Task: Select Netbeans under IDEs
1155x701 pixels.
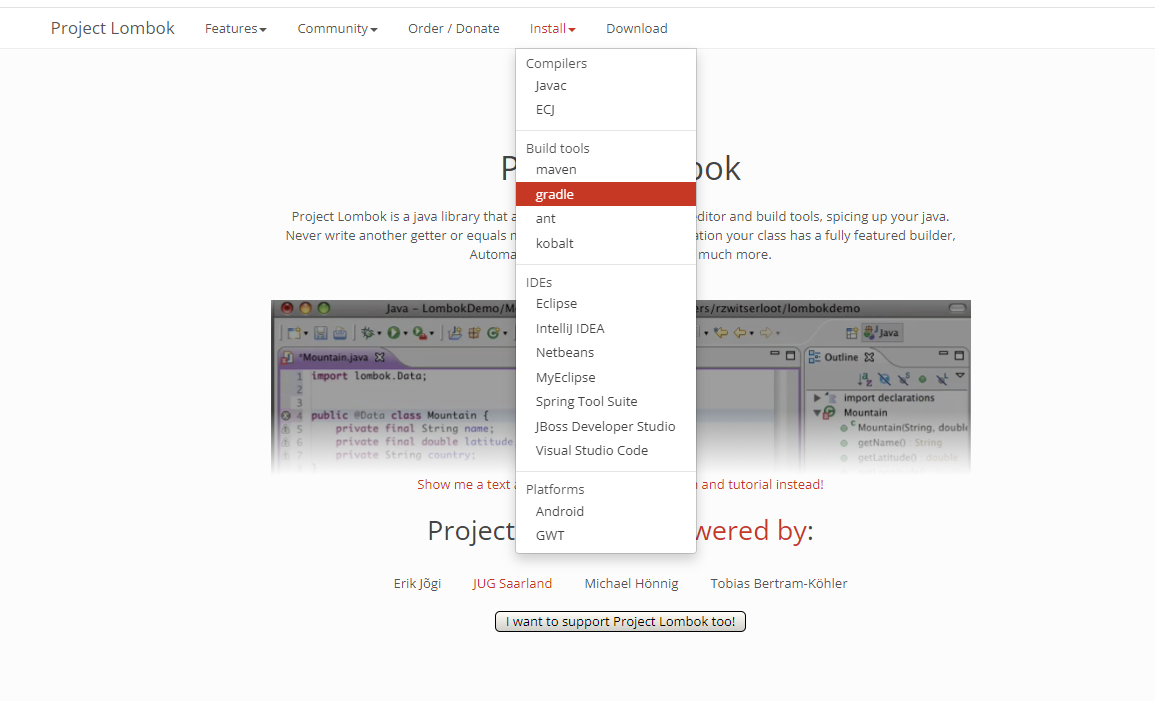Action: pyautogui.click(x=605, y=353)
